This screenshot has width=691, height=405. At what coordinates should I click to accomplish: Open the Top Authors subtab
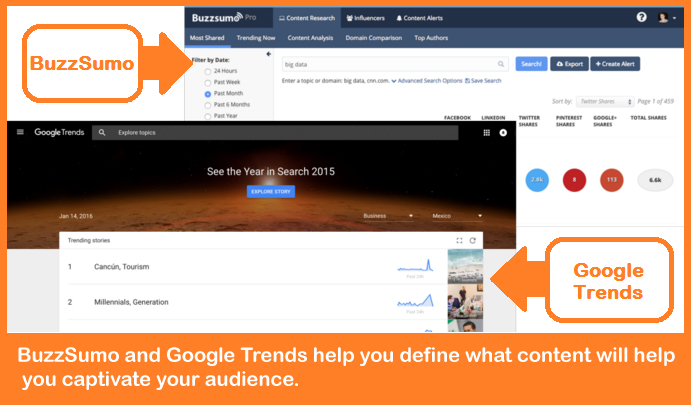pos(431,38)
